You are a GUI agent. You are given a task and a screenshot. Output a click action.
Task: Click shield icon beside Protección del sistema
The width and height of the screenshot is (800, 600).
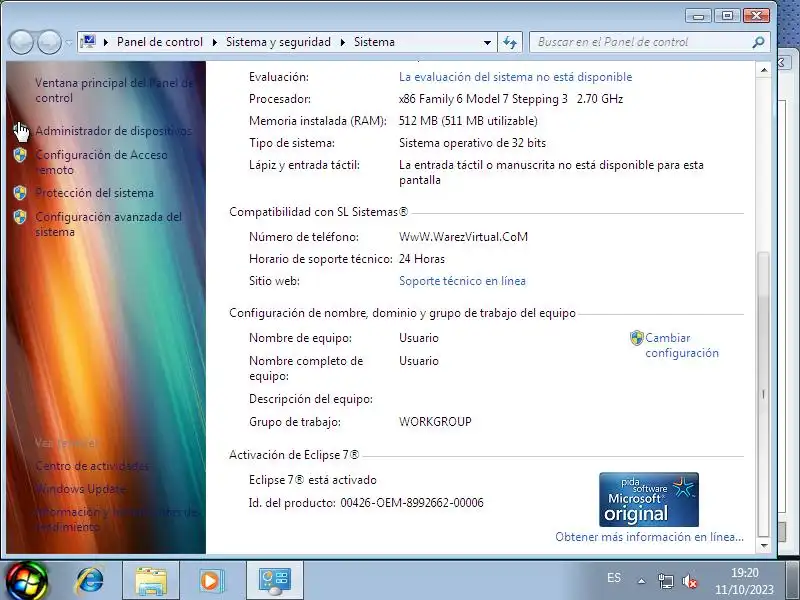(20, 193)
